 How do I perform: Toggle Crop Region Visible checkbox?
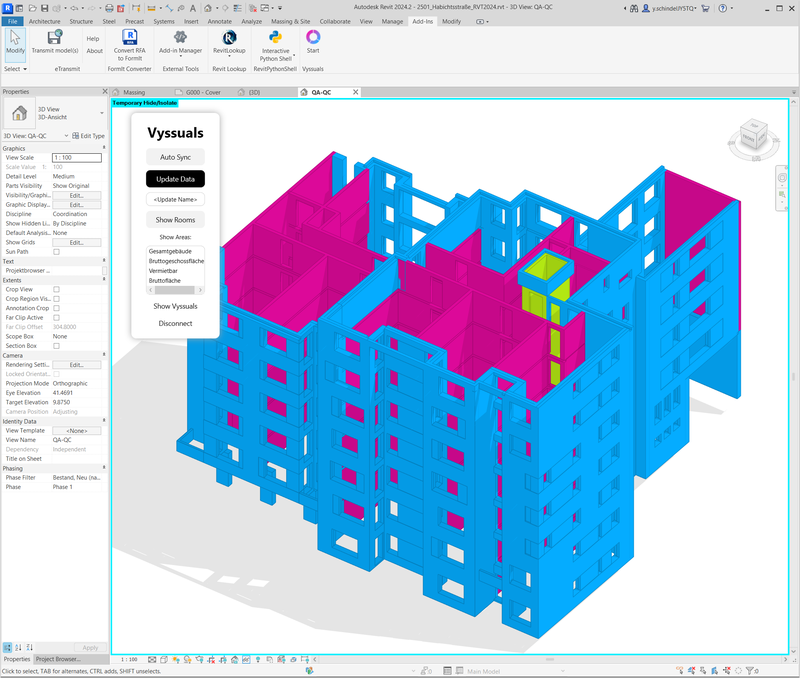point(57,299)
